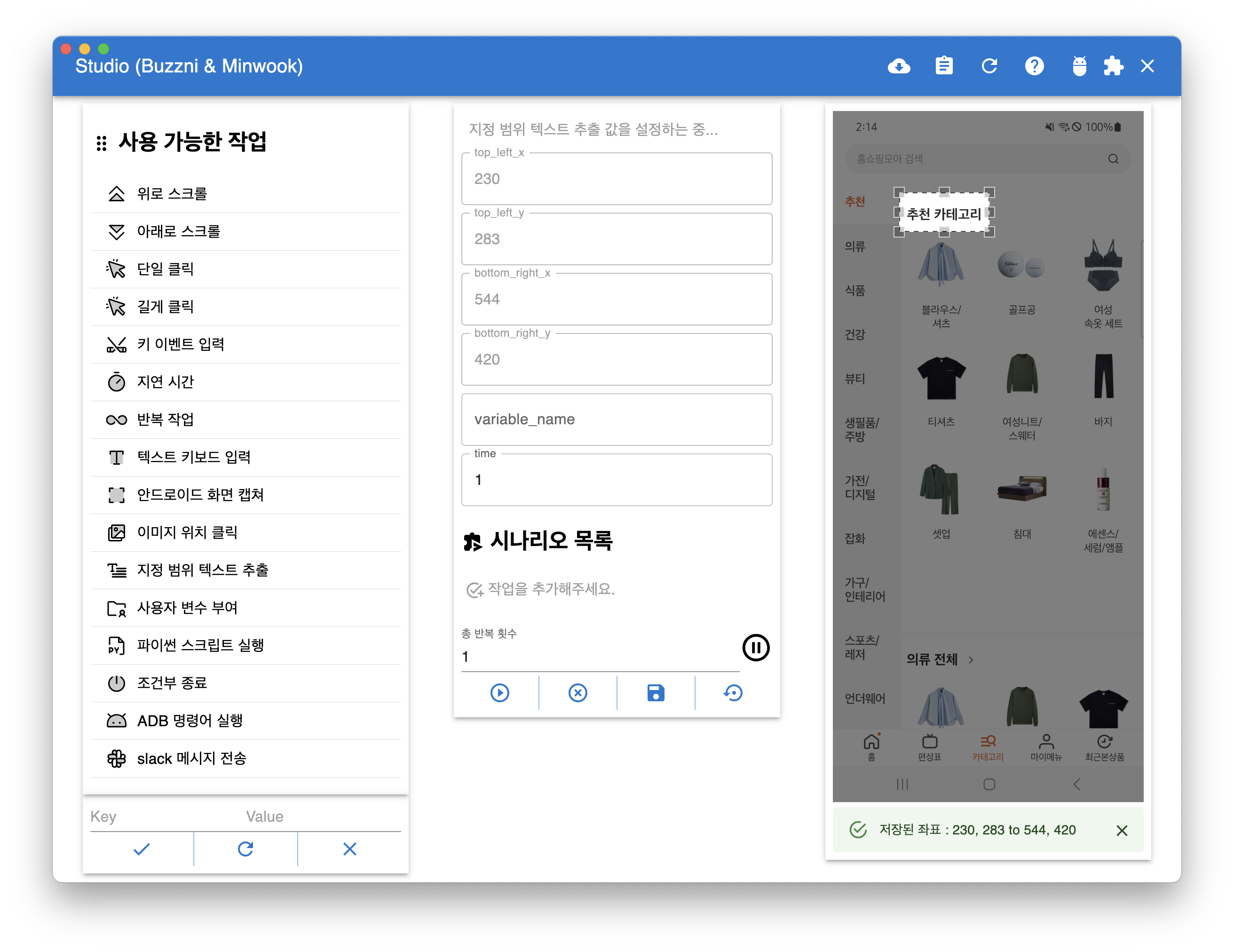Image resolution: width=1234 pixels, height=952 pixels.
Task: Click the save scenario floppy icon
Action: 656,693
